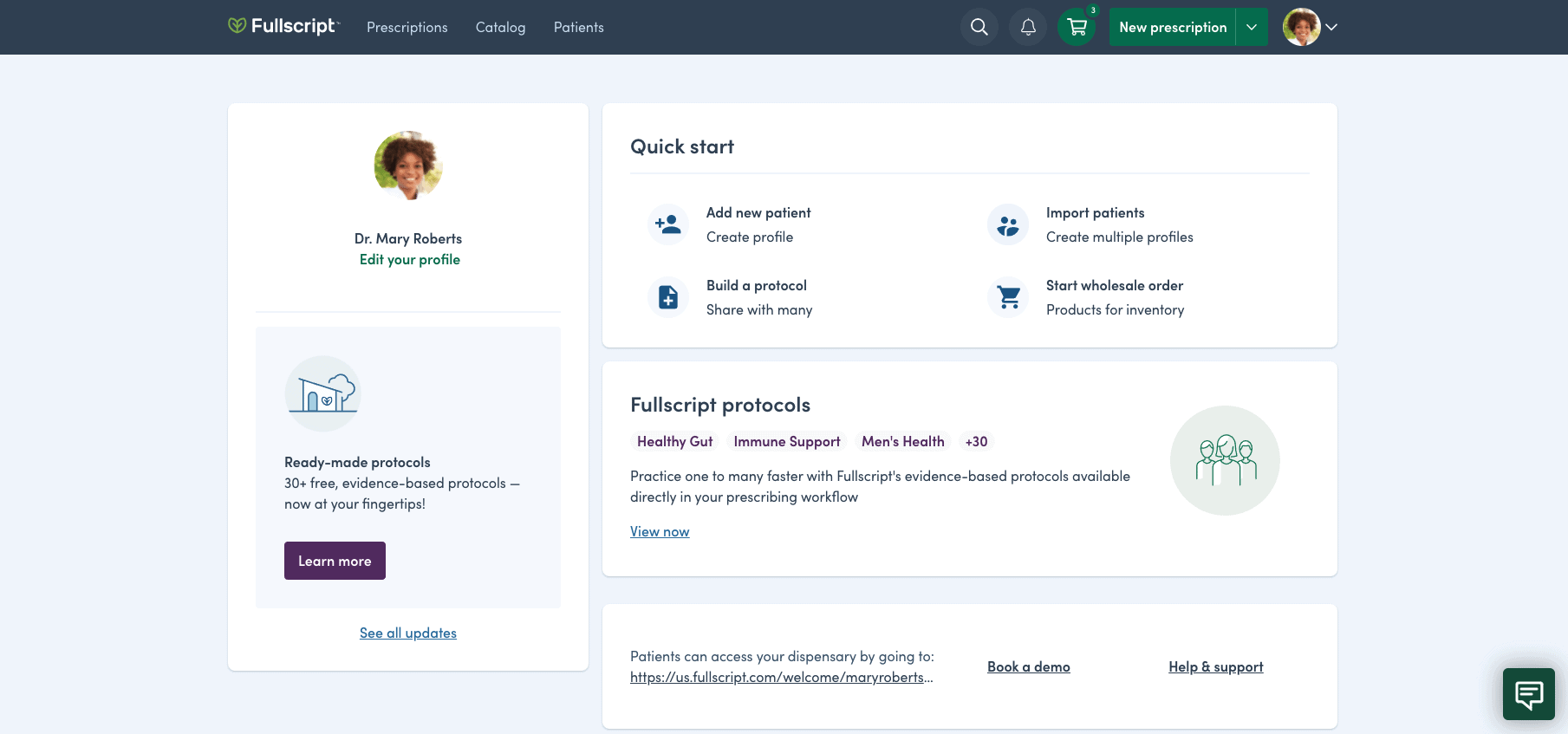This screenshot has width=1568, height=734.
Task: Open the dispensary welcome URL link
Action: pos(782,677)
